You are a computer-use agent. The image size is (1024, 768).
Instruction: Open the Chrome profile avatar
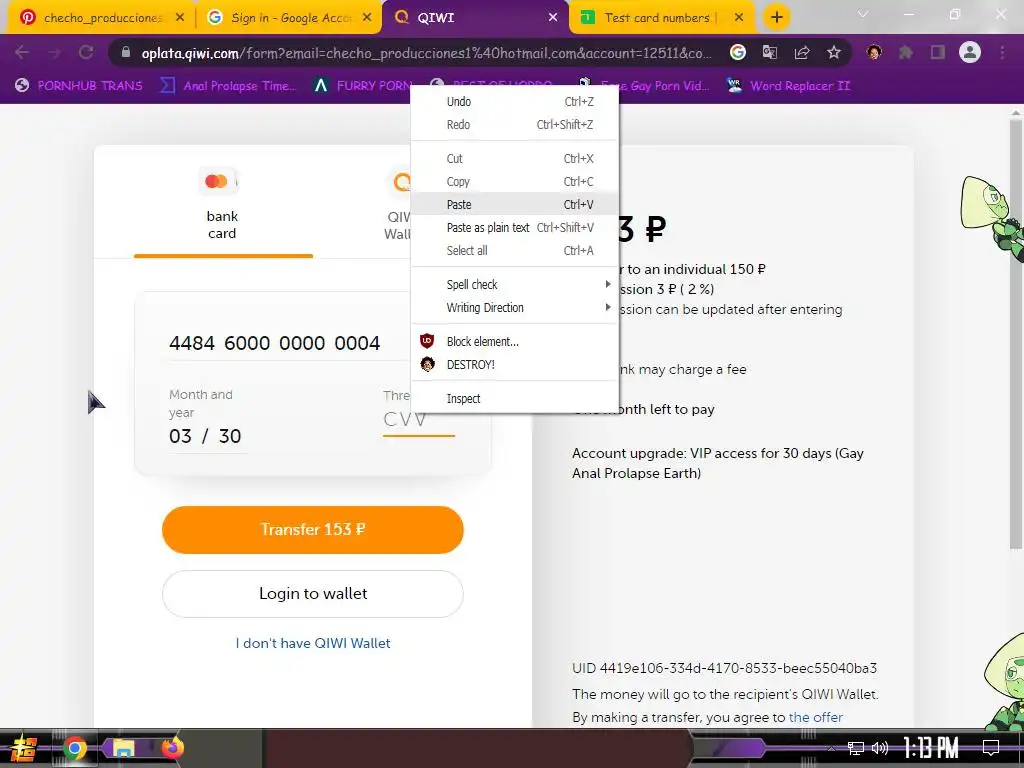(x=970, y=52)
